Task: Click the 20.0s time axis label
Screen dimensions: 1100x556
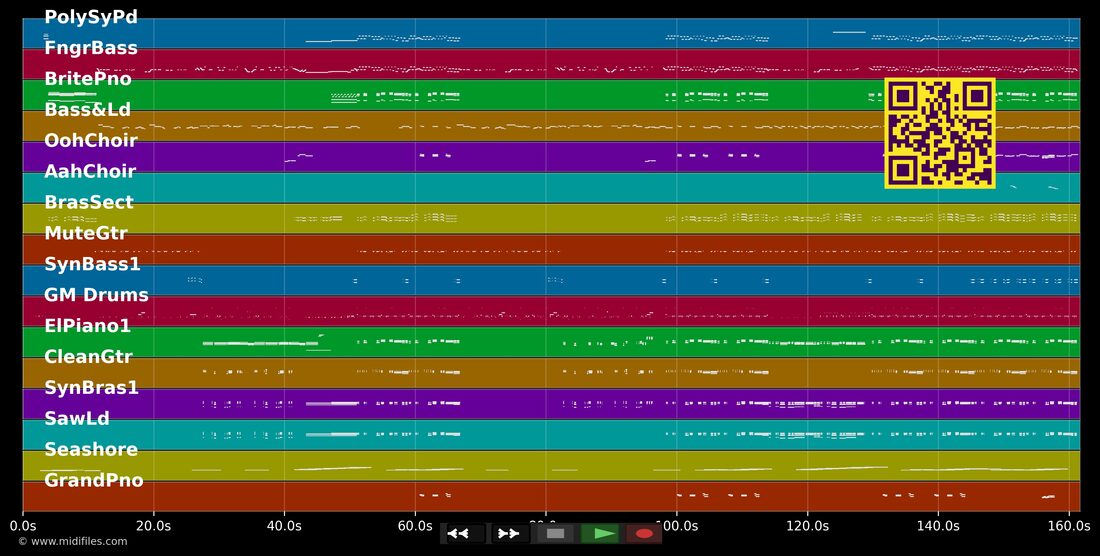Action: point(154,525)
